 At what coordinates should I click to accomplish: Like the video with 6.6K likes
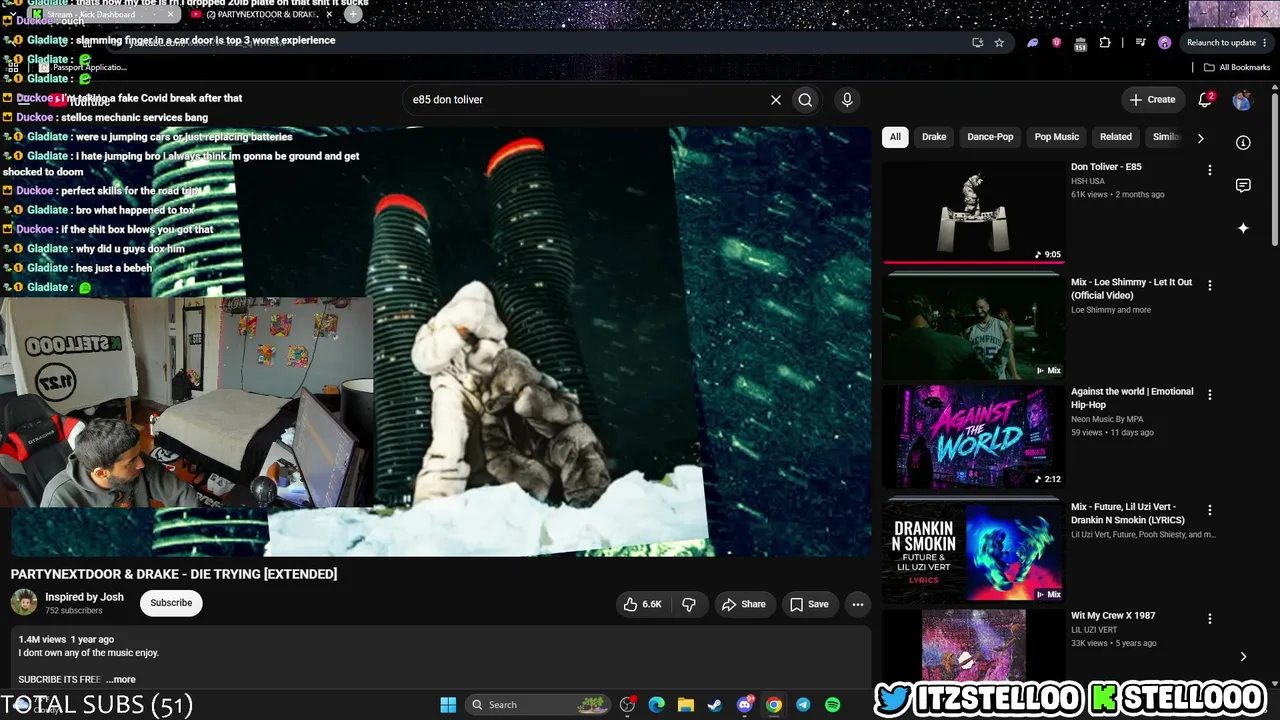pyautogui.click(x=643, y=604)
